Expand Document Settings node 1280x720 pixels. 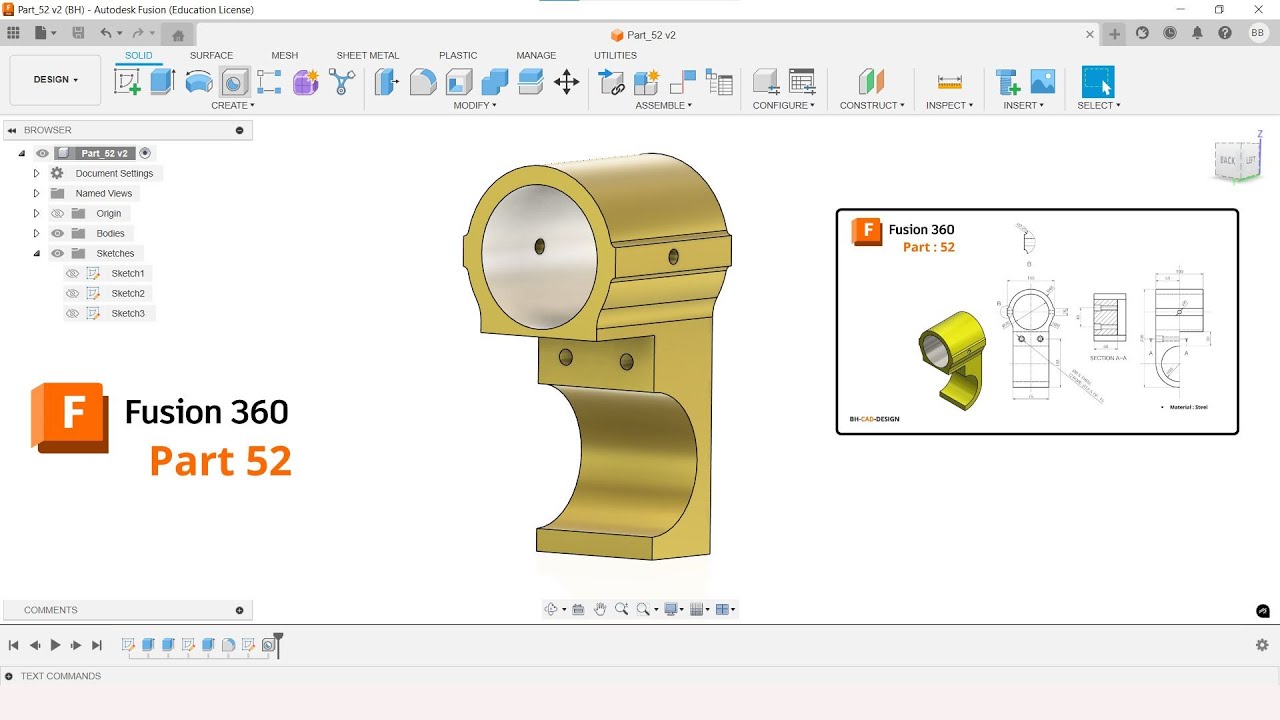click(x=37, y=173)
